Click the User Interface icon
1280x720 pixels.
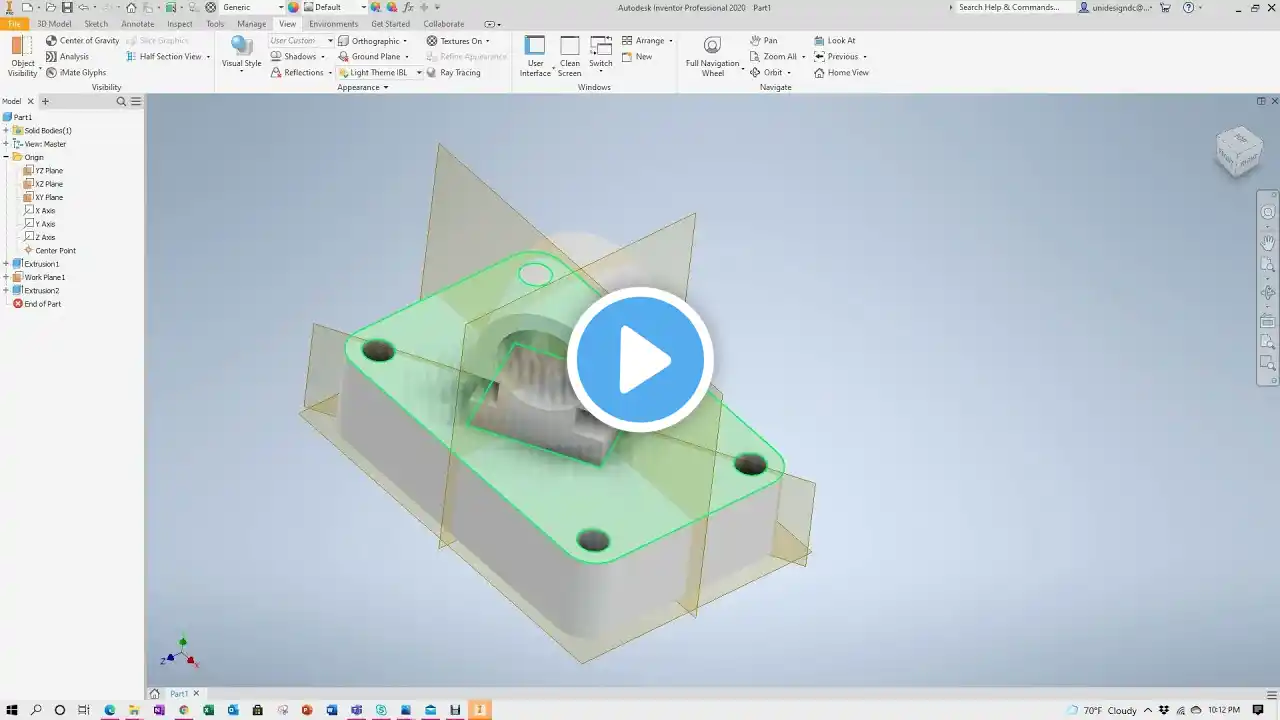(535, 46)
